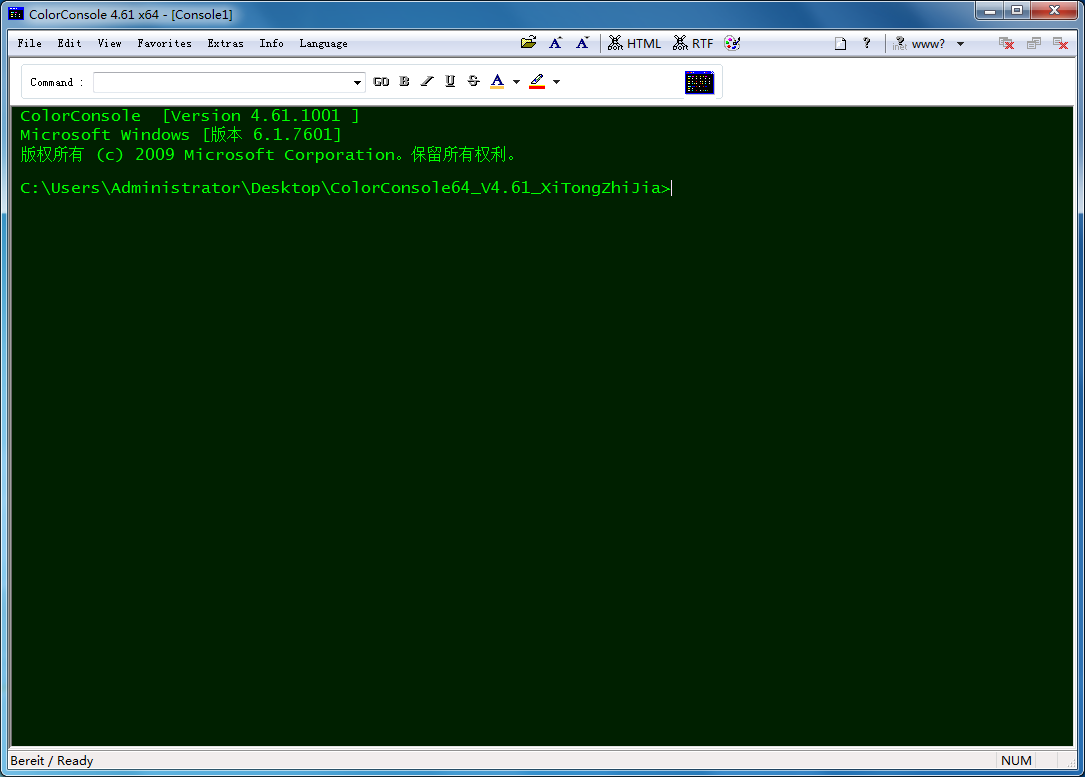Open the Extras menu
This screenshot has width=1085, height=777.
click(226, 44)
